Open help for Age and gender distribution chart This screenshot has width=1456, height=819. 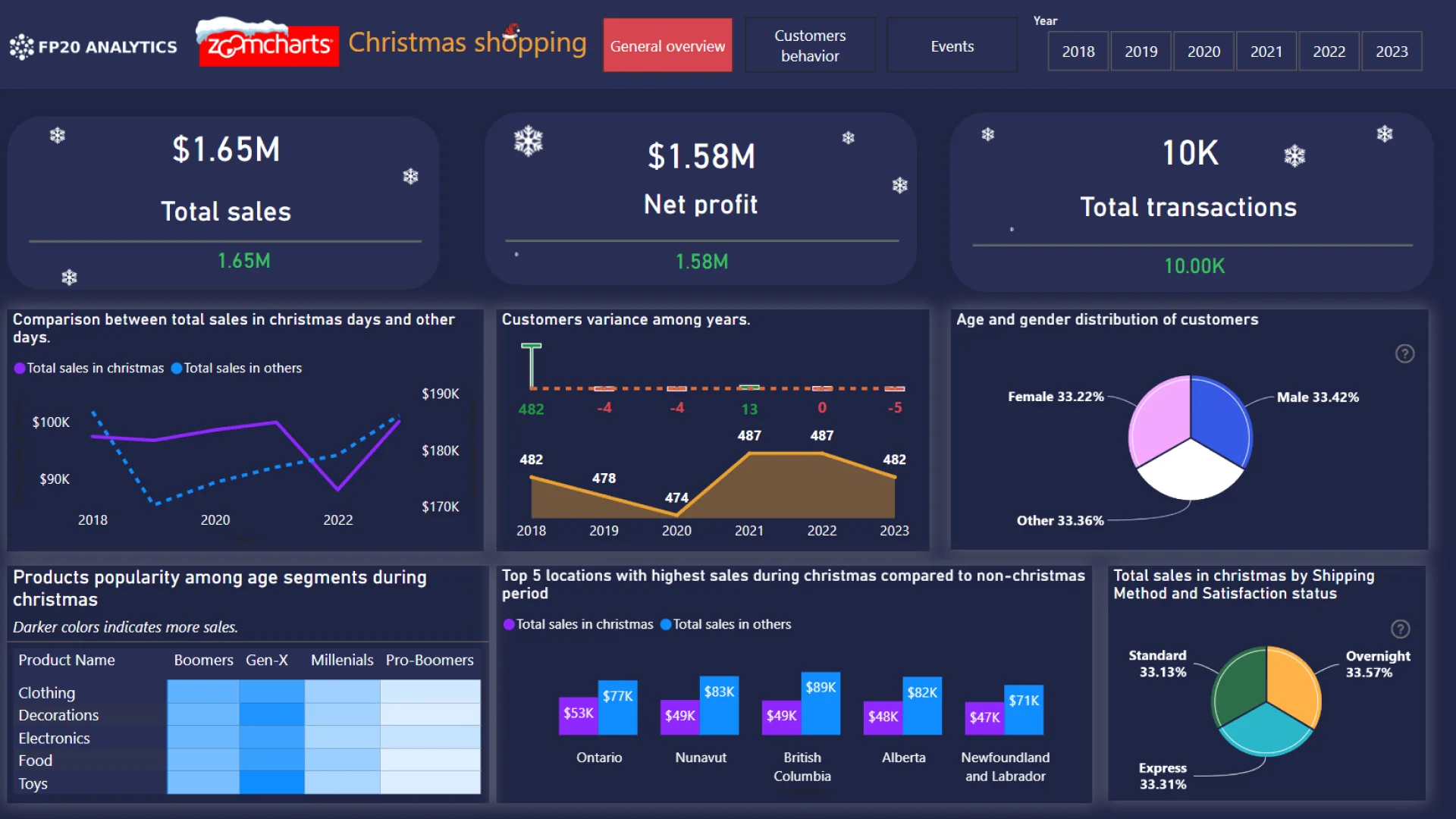(1404, 353)
